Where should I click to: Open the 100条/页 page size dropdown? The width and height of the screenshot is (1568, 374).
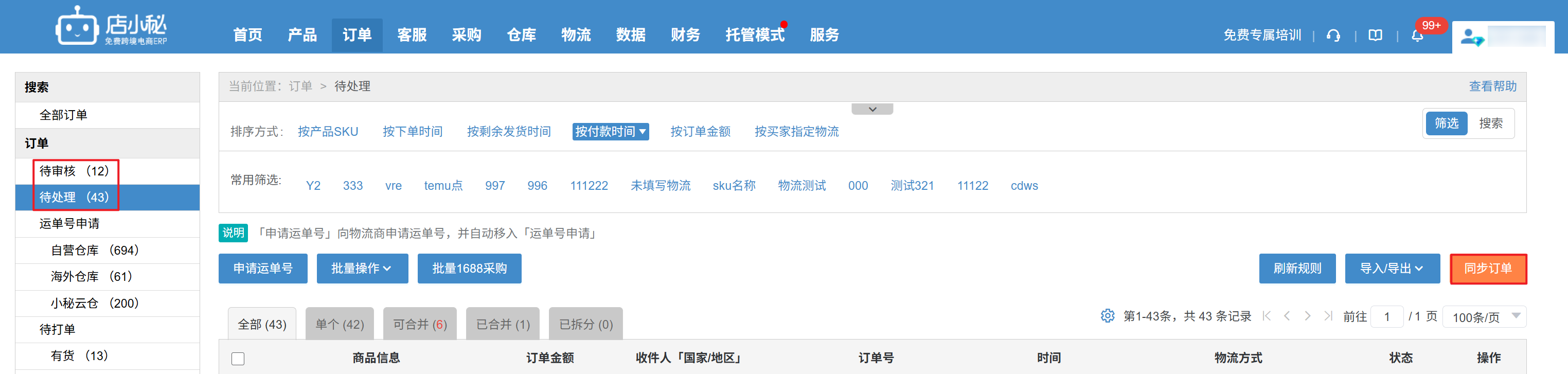tap(1485, 317)
